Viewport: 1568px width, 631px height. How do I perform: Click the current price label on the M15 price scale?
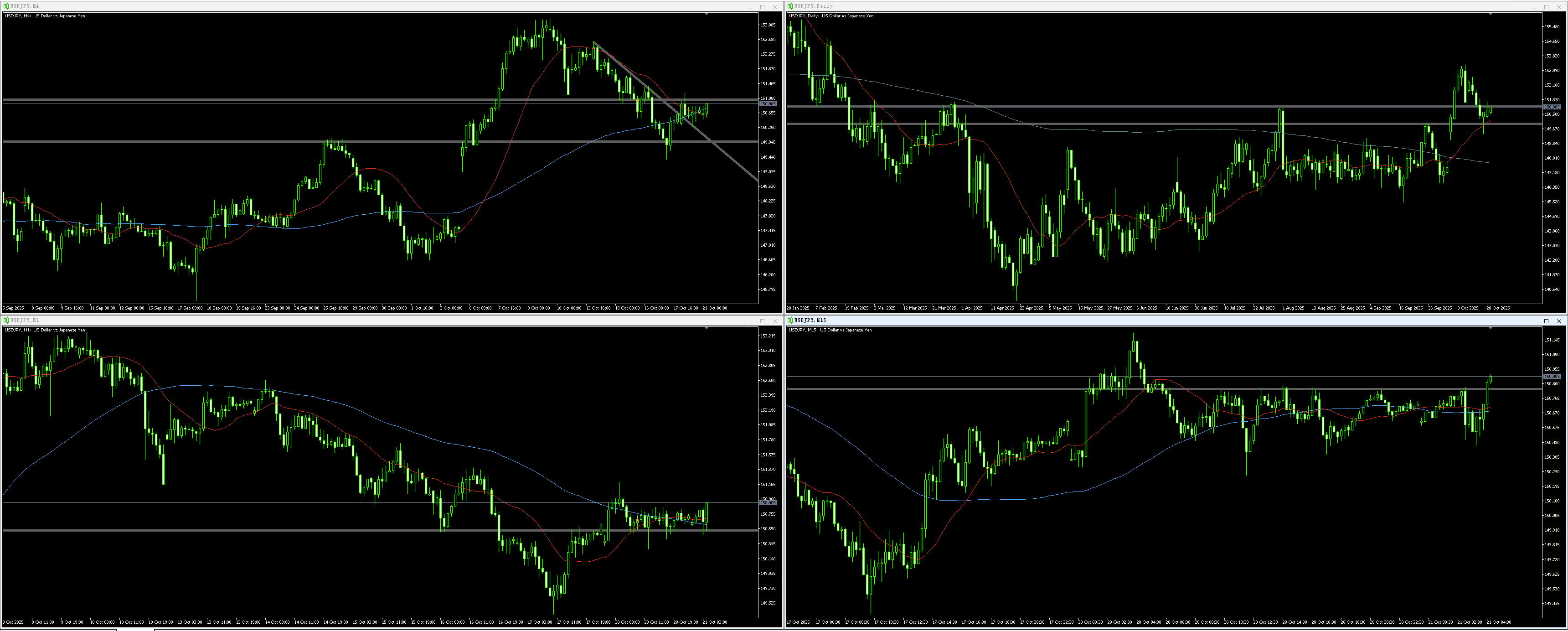point(1552,377)
